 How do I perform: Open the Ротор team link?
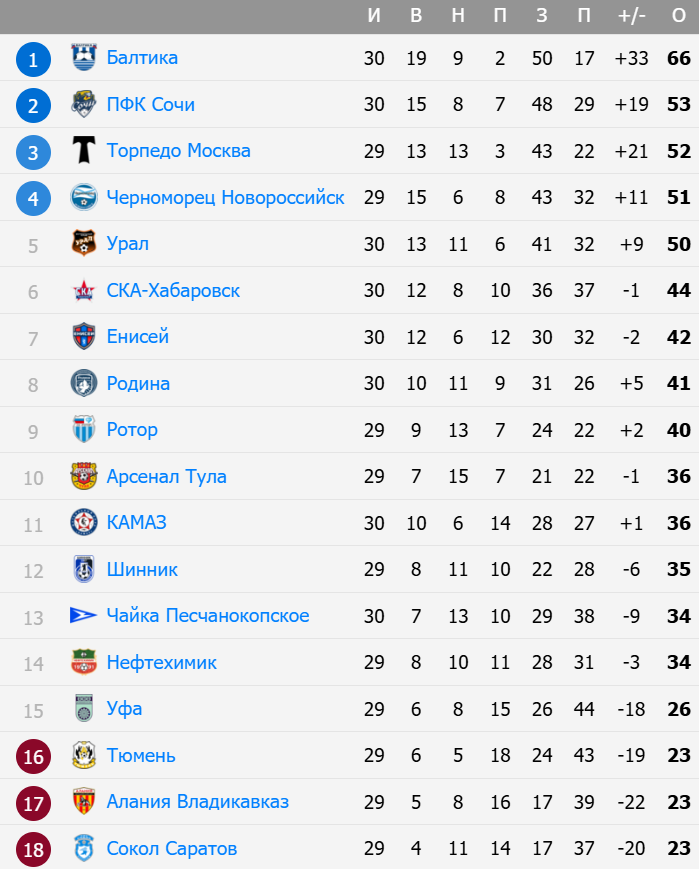132,430
